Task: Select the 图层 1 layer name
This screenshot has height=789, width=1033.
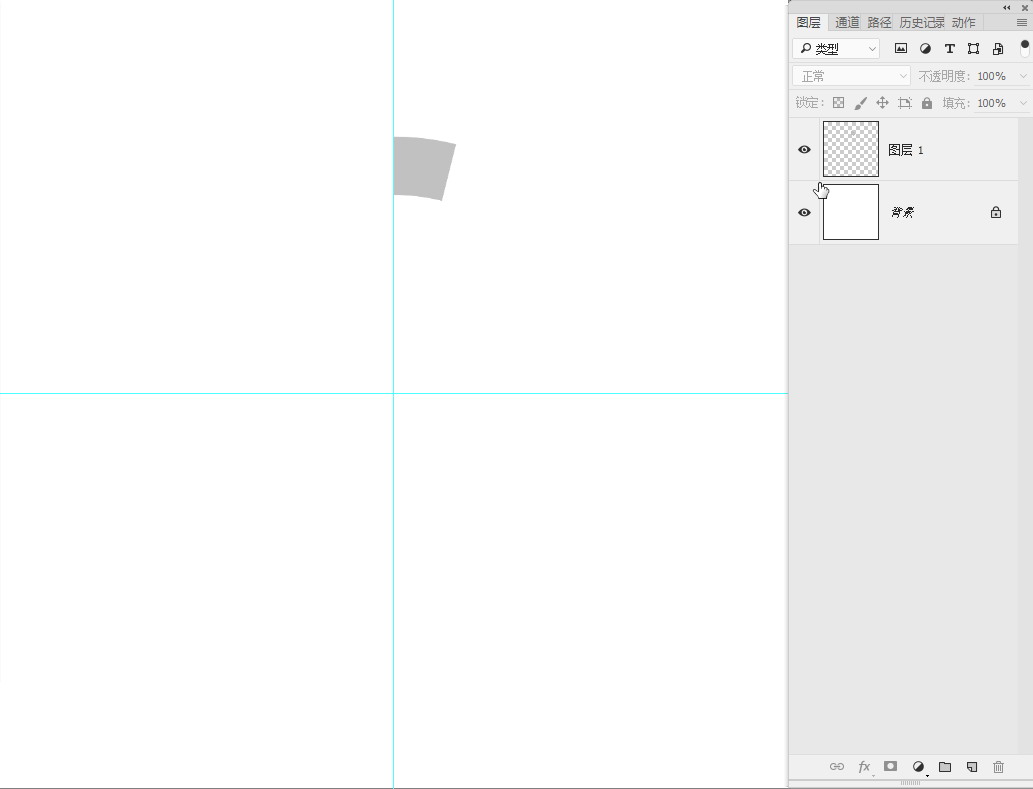Action: [x=906, y=150]
